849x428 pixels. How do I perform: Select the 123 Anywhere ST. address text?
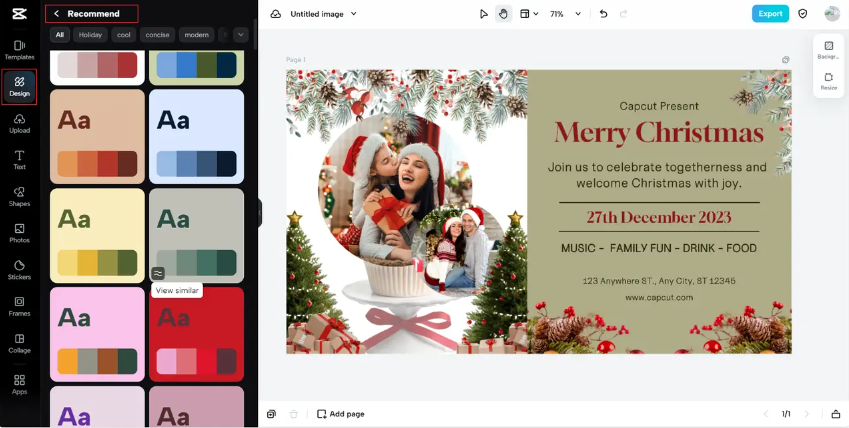(659, 281)
